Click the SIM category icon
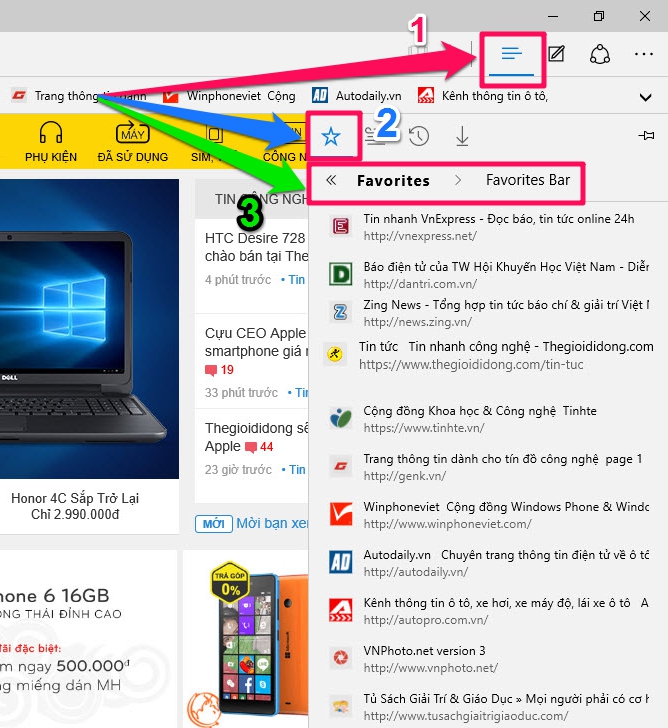 point(214,134)
